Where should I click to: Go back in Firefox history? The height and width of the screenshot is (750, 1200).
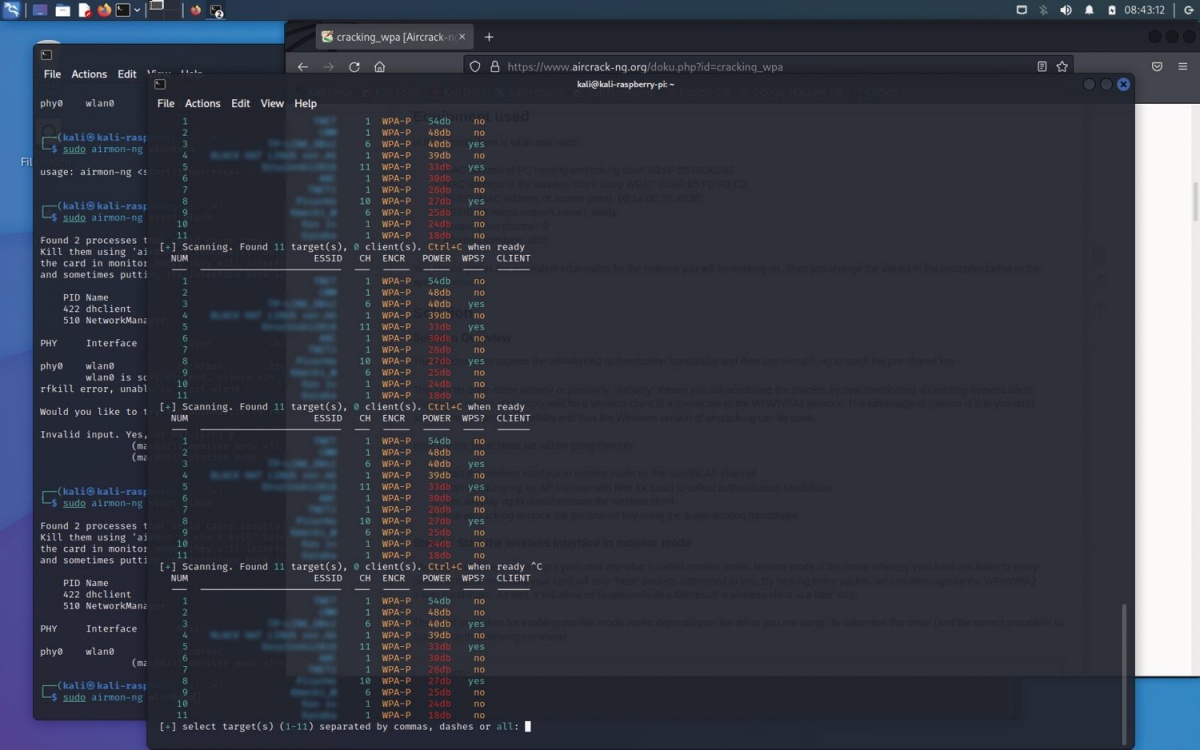click(x=303, y=67)
